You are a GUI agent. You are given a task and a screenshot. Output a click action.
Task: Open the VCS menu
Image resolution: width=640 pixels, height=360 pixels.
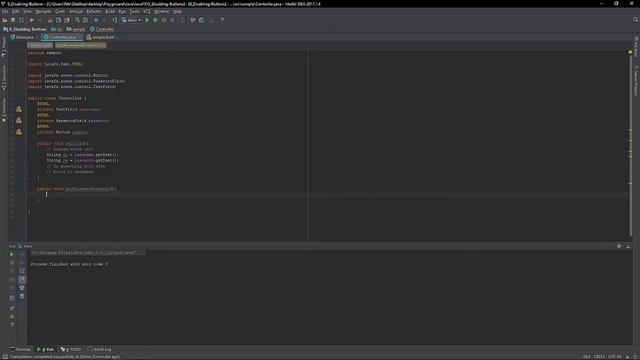point(147,11)
